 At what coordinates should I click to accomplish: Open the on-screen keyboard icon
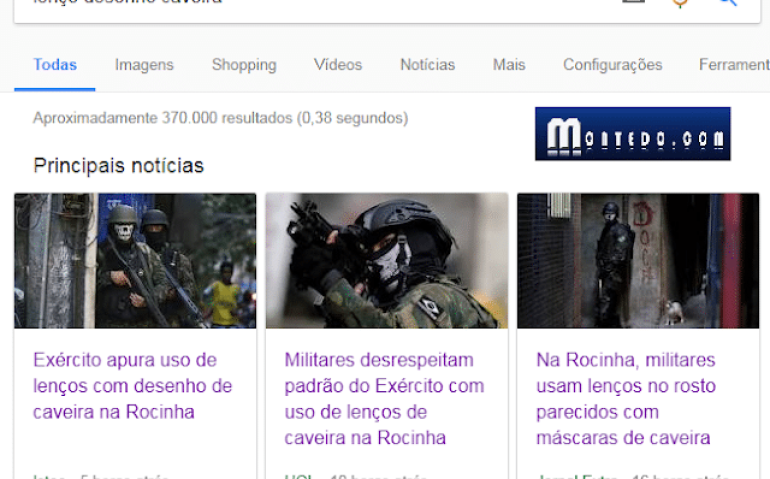[x=633, y=1]
